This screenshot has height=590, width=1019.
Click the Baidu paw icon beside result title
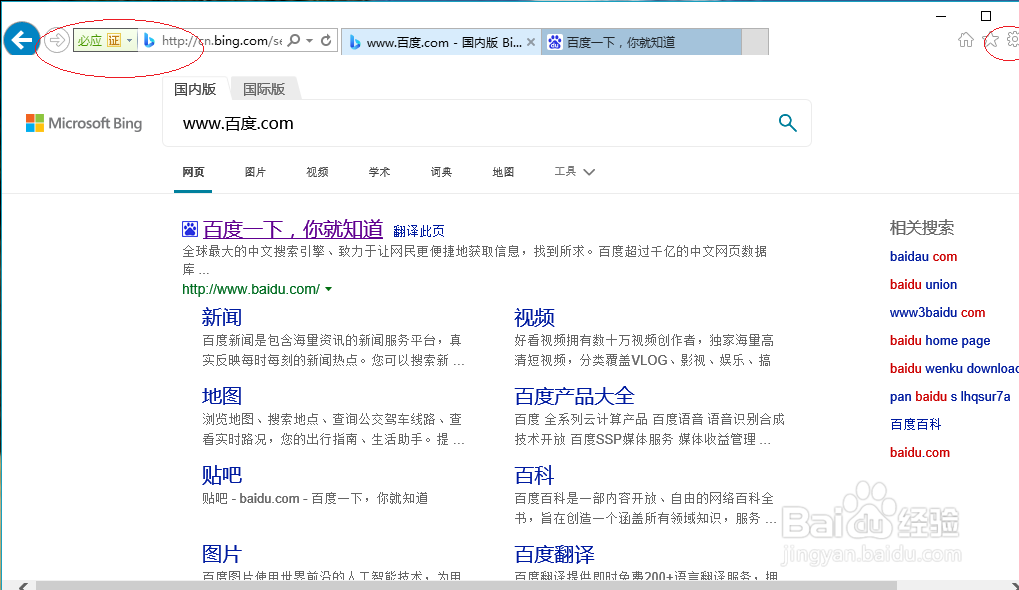click(190, 229)
